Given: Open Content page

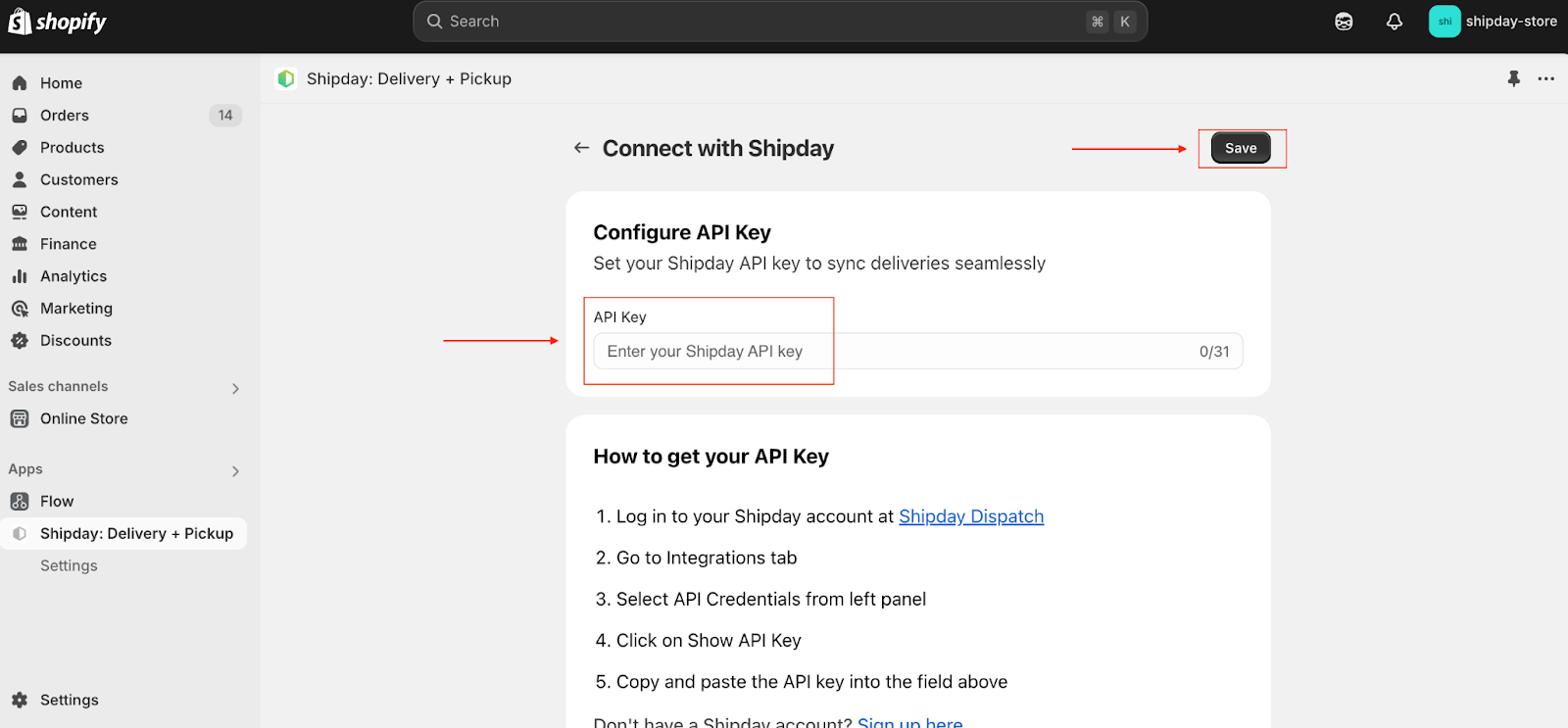Looking at the screenshot, I should pos(69,212).
